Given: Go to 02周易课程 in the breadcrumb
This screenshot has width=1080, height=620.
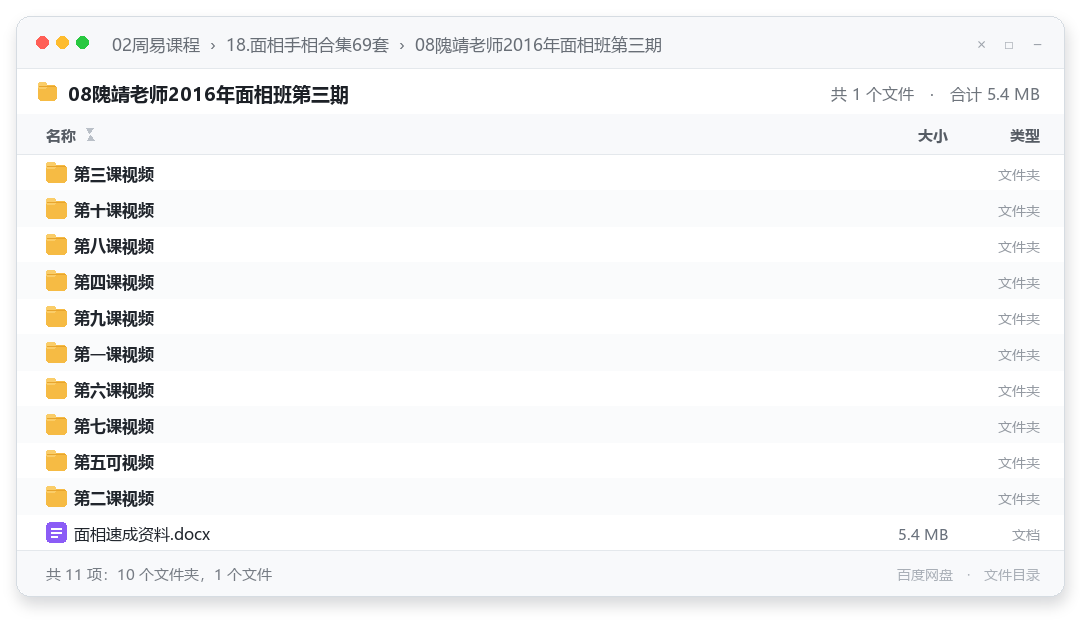Looking at the screenshot, I should [156, 45].
